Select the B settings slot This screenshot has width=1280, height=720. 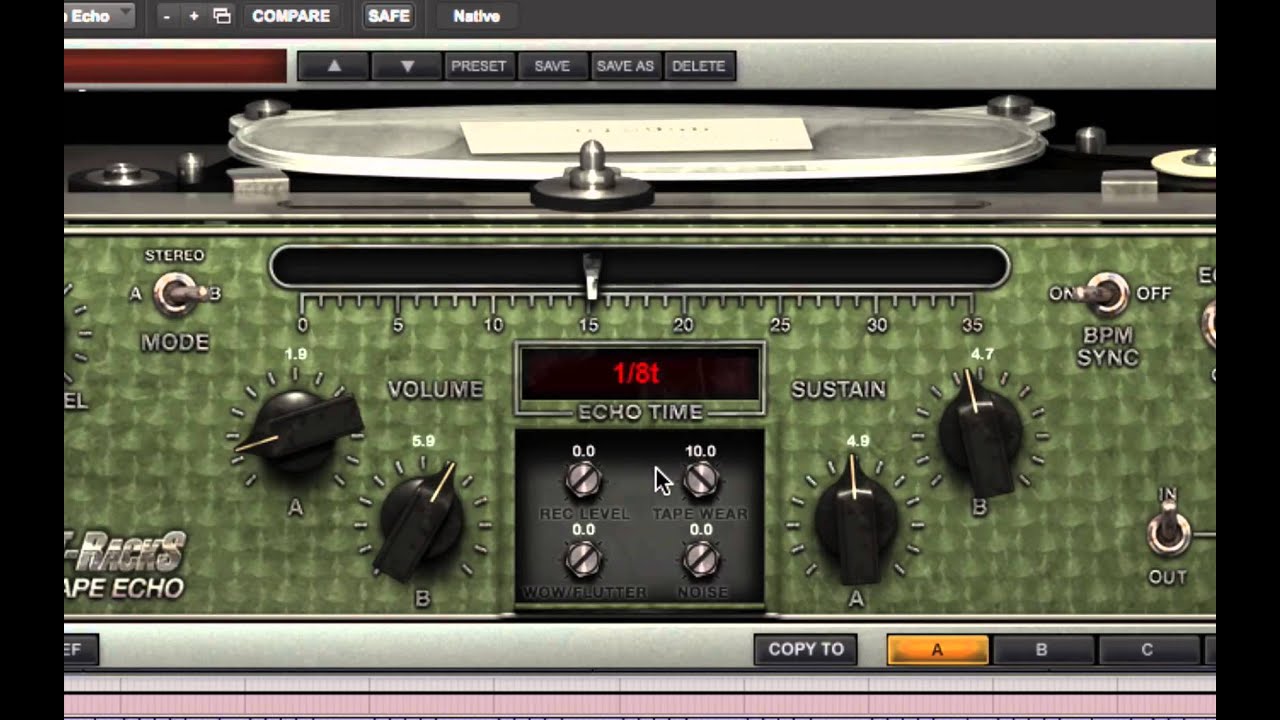click(1041, 649)
